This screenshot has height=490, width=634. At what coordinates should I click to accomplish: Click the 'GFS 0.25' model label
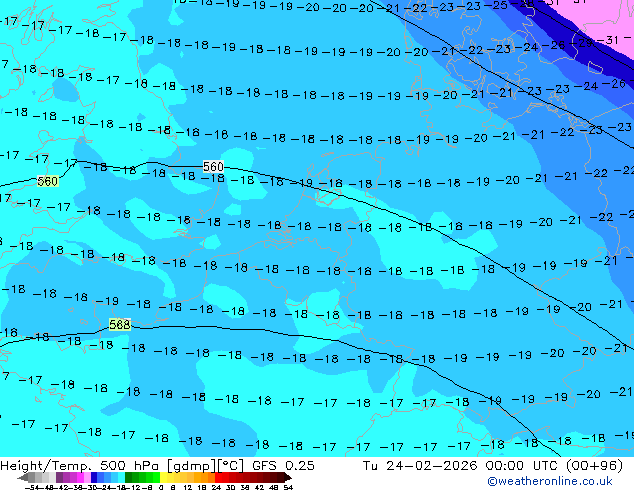click(x=283, y=466)
